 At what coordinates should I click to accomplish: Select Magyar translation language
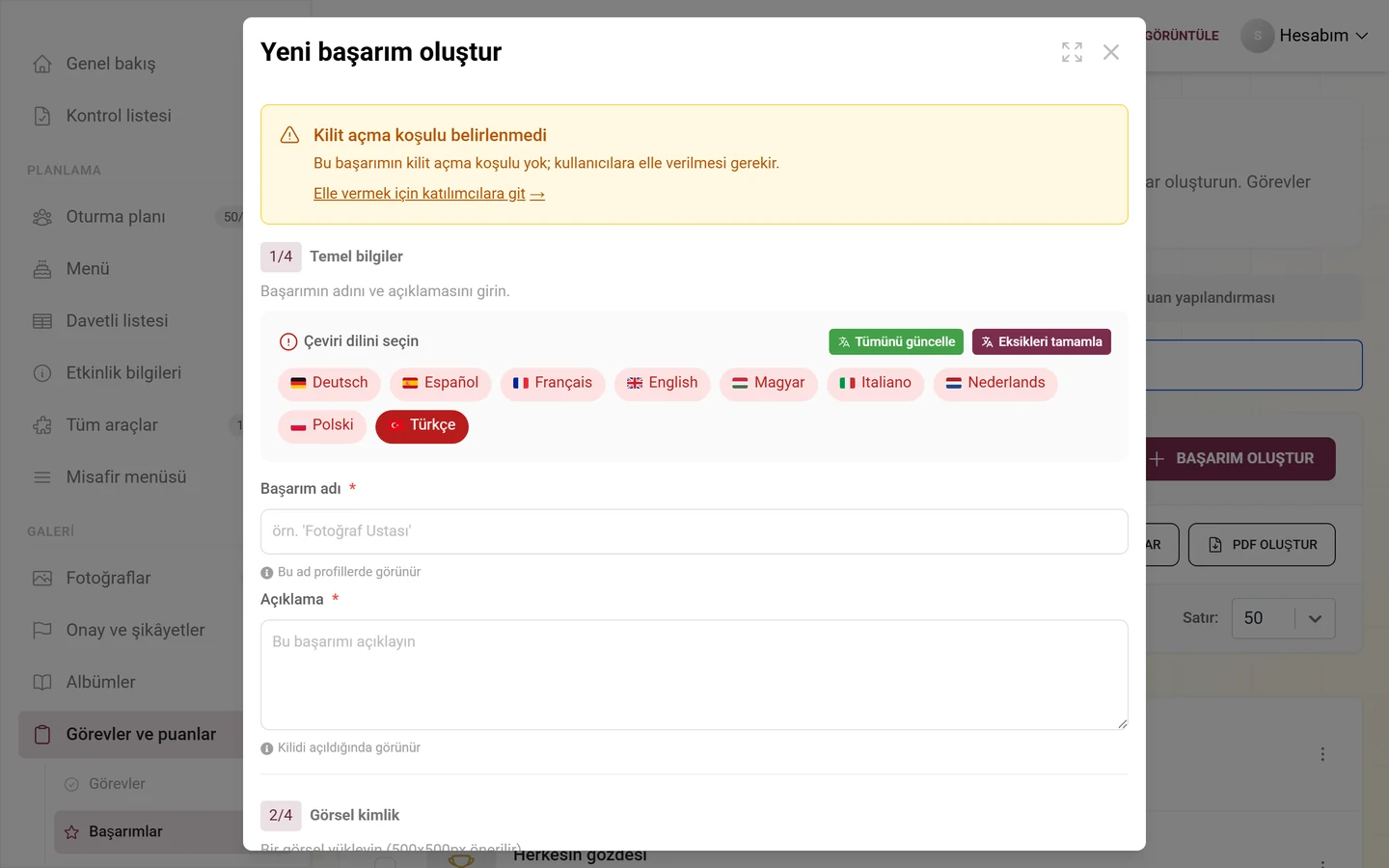pyautogui.click(x=769, y=383)
